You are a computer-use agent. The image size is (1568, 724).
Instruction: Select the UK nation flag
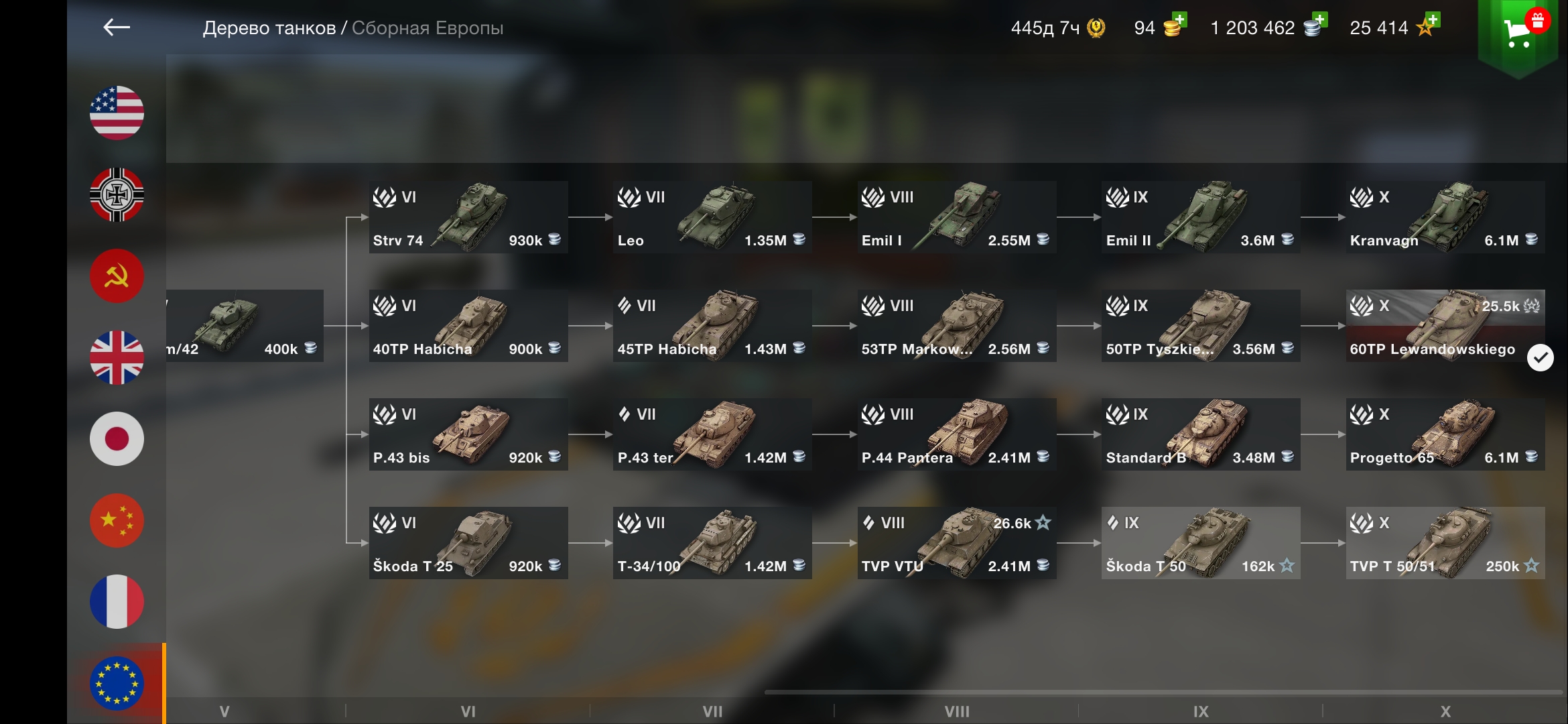click(x=117, y=357)
